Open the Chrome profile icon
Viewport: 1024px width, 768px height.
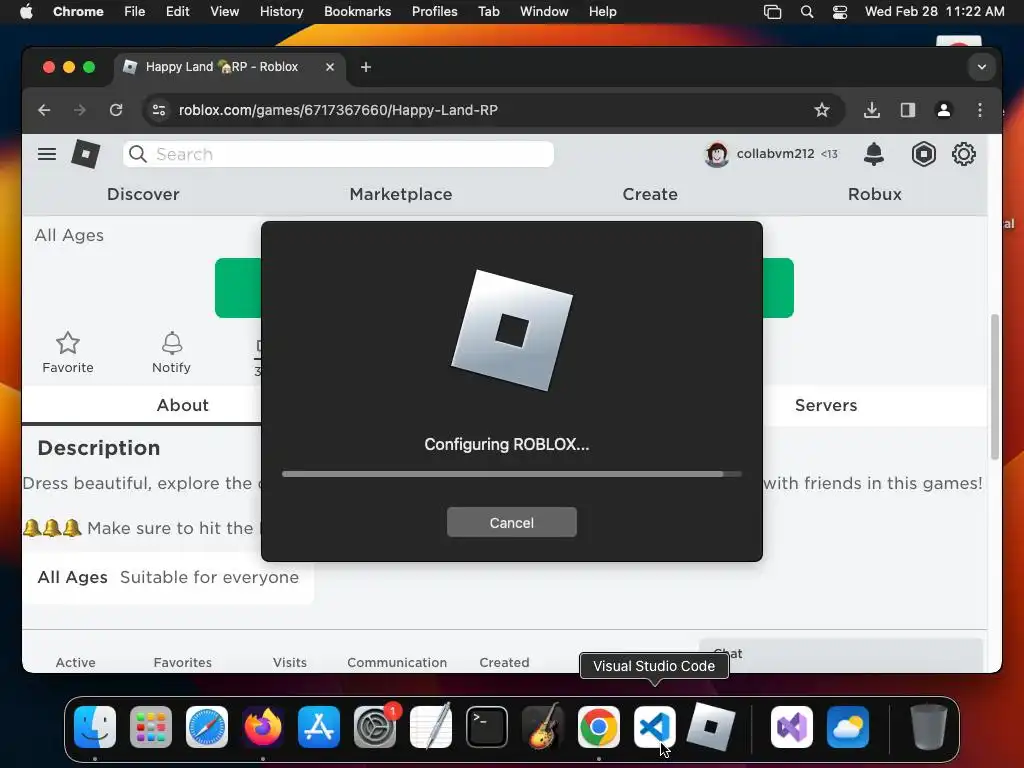point(944,110)
